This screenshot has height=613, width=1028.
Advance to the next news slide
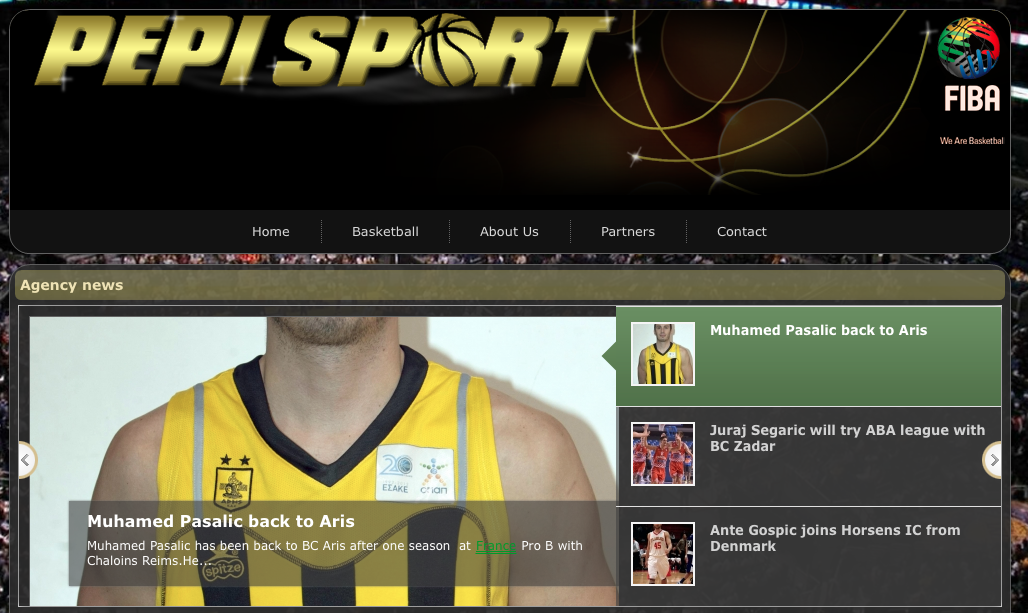tap(993, 460)
